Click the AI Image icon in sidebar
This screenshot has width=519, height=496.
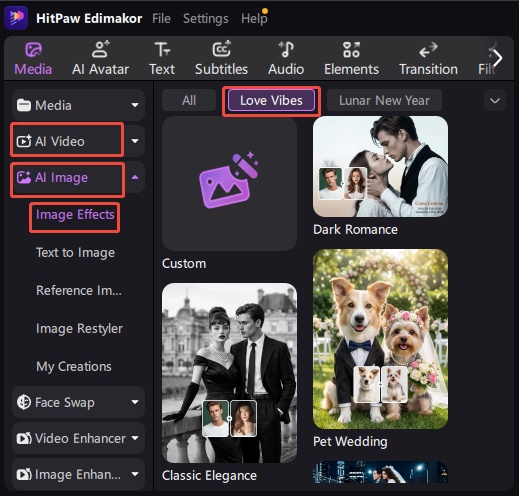[24, 177]
